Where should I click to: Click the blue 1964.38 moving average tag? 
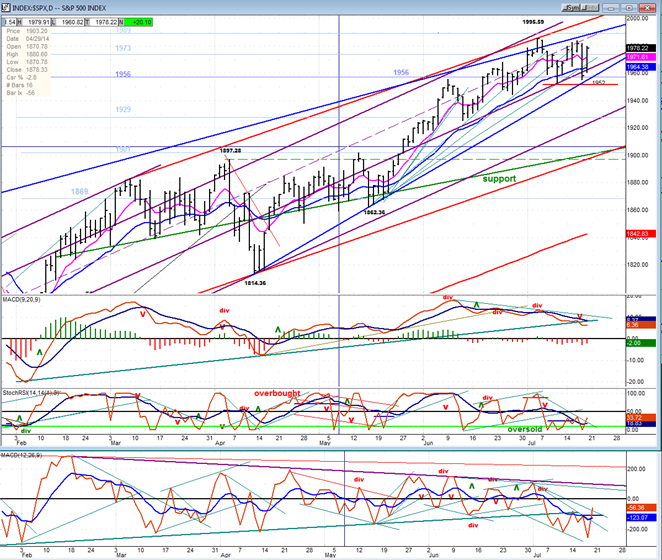(640, 67)
